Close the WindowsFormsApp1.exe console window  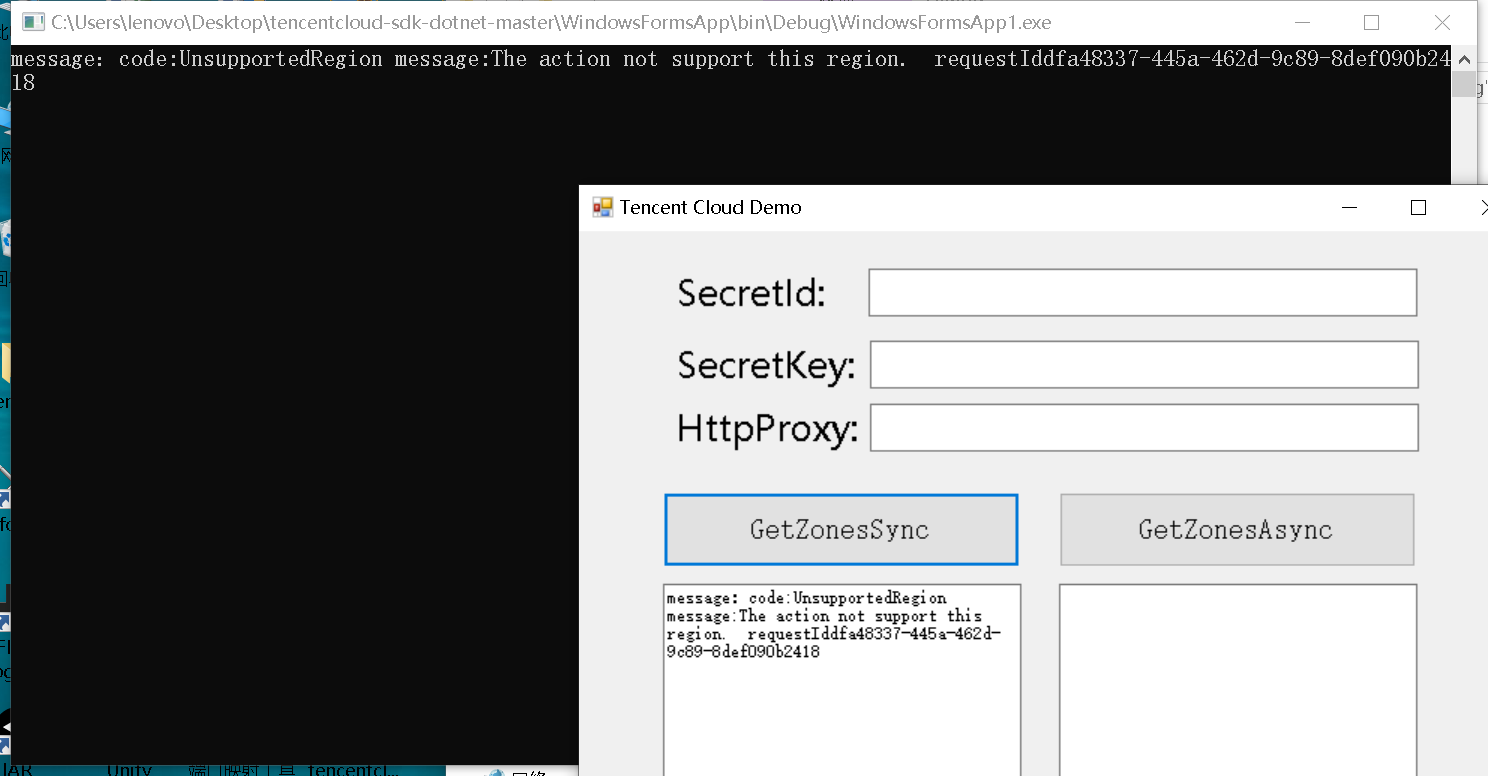pos(1442,22)
